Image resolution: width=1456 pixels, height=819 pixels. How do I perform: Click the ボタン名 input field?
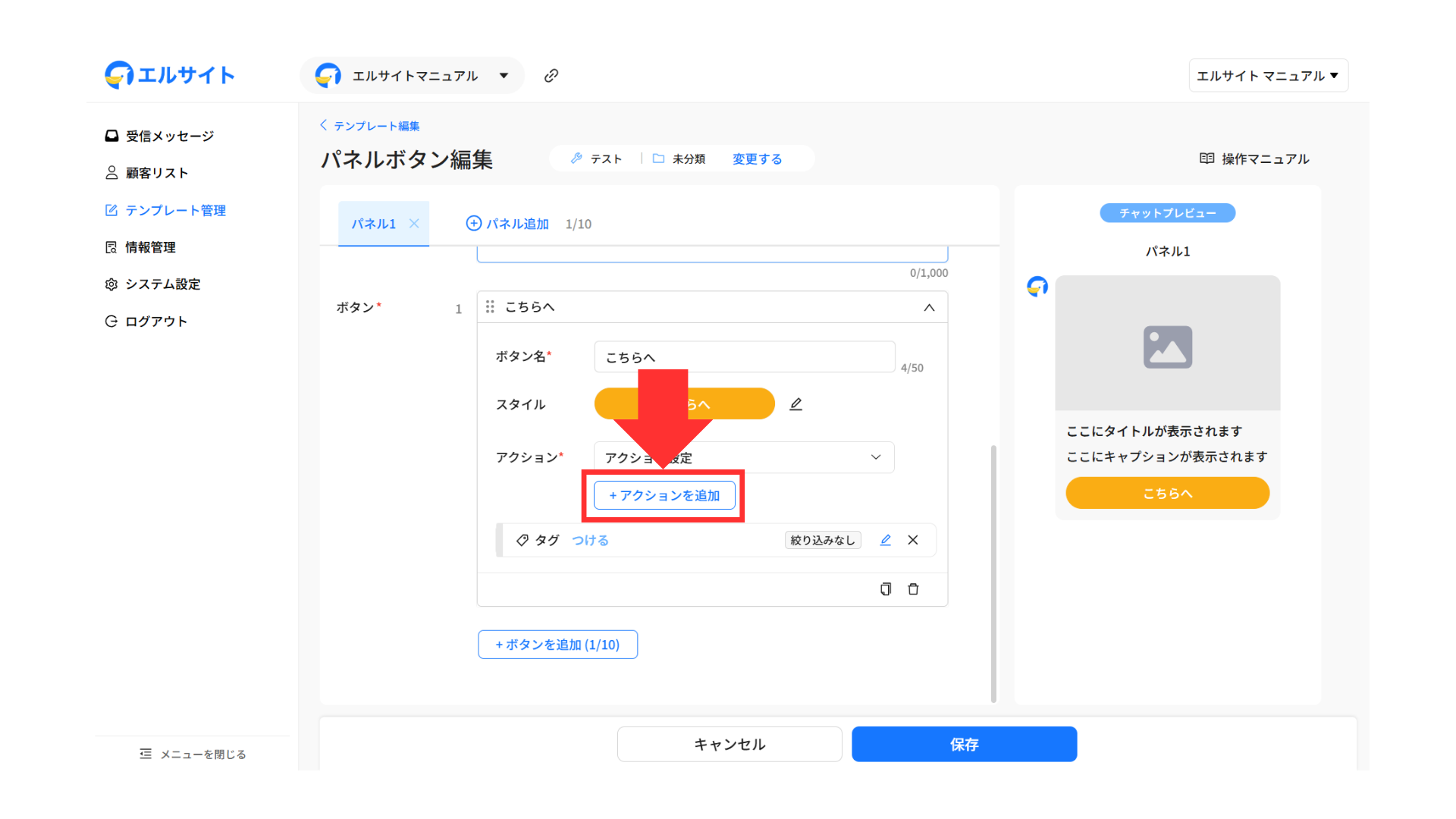743,356
